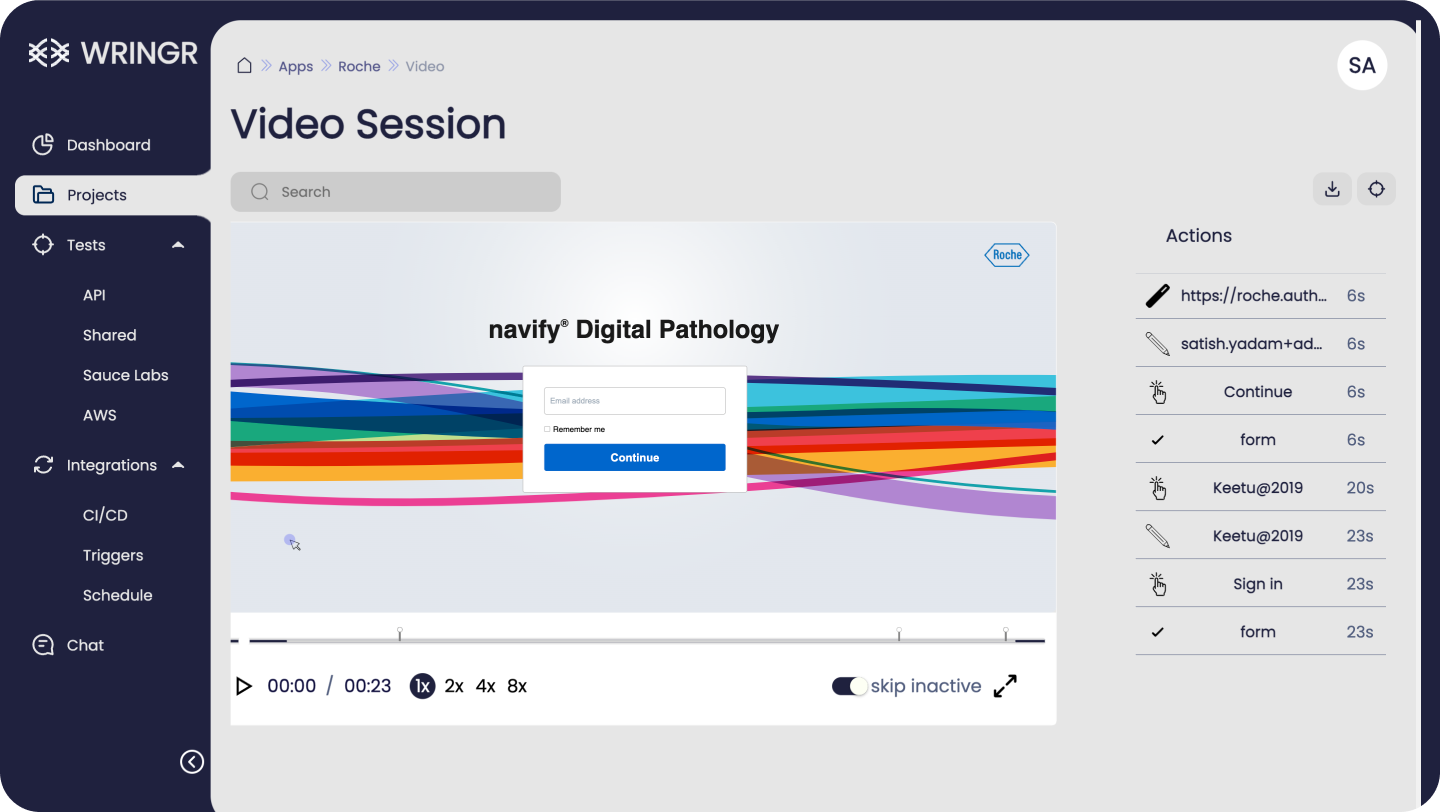Open the SA user profile avatar
This screenshot has height=812, width=1440.
click(1362, 65)
